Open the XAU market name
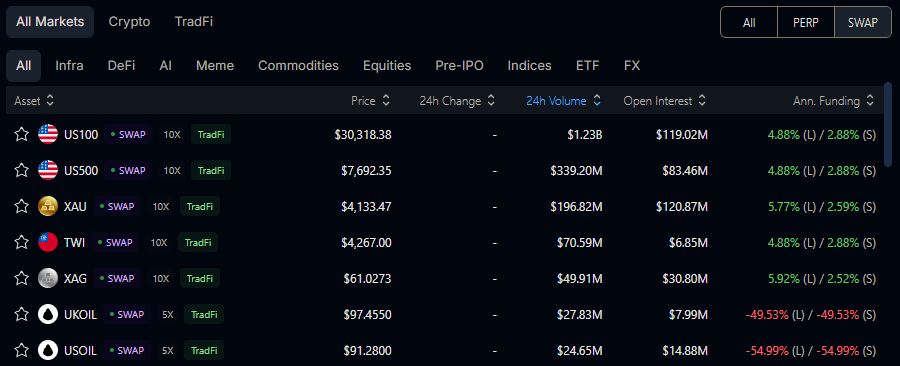 (75, 207)
